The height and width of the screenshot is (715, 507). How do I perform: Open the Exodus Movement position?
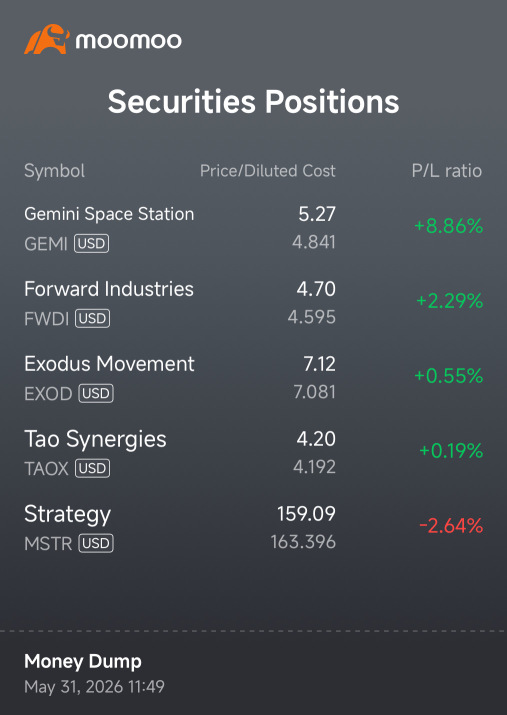[x=254, y=378]
